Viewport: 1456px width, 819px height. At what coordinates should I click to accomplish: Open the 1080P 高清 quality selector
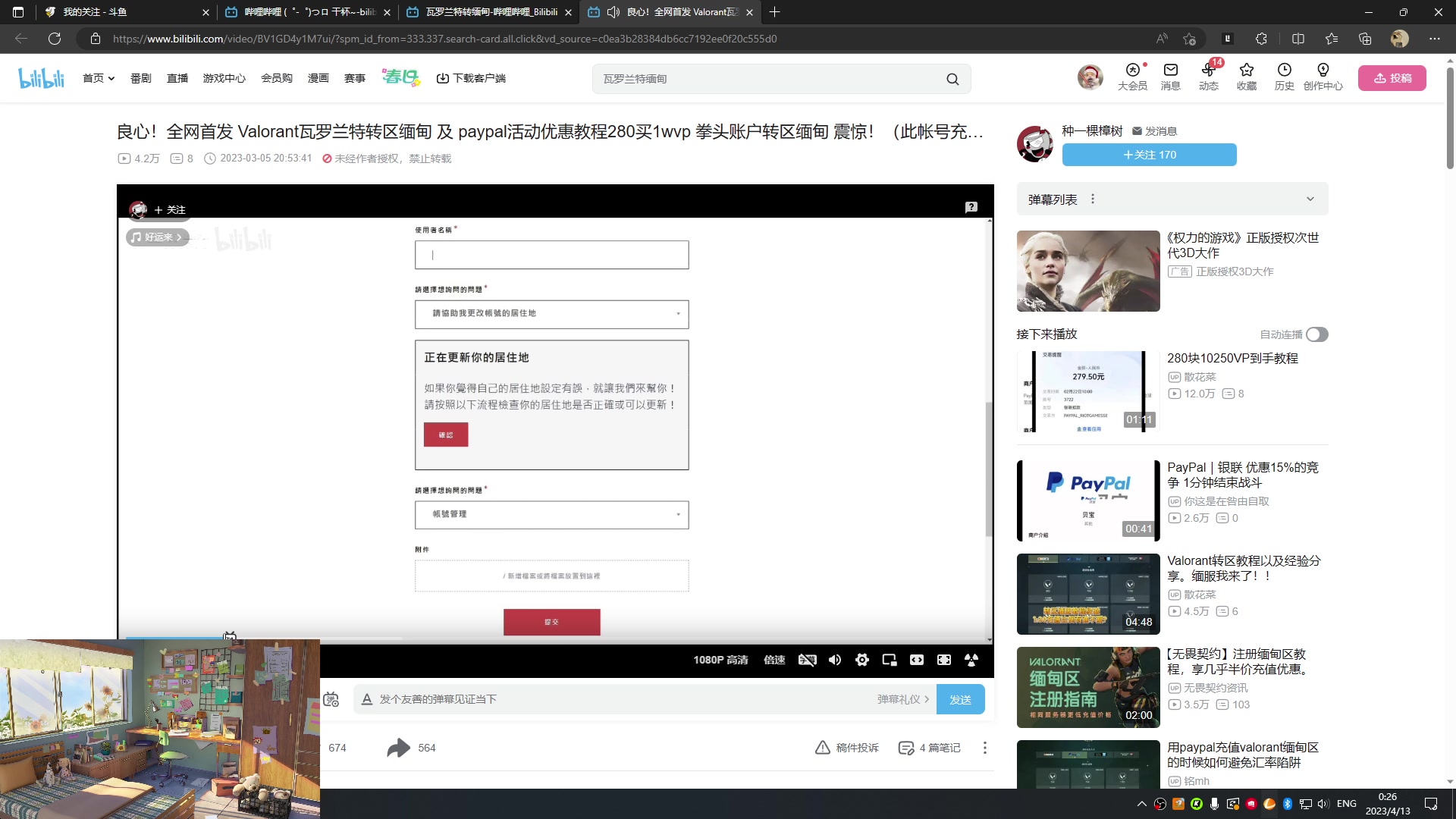pos(720,660)
